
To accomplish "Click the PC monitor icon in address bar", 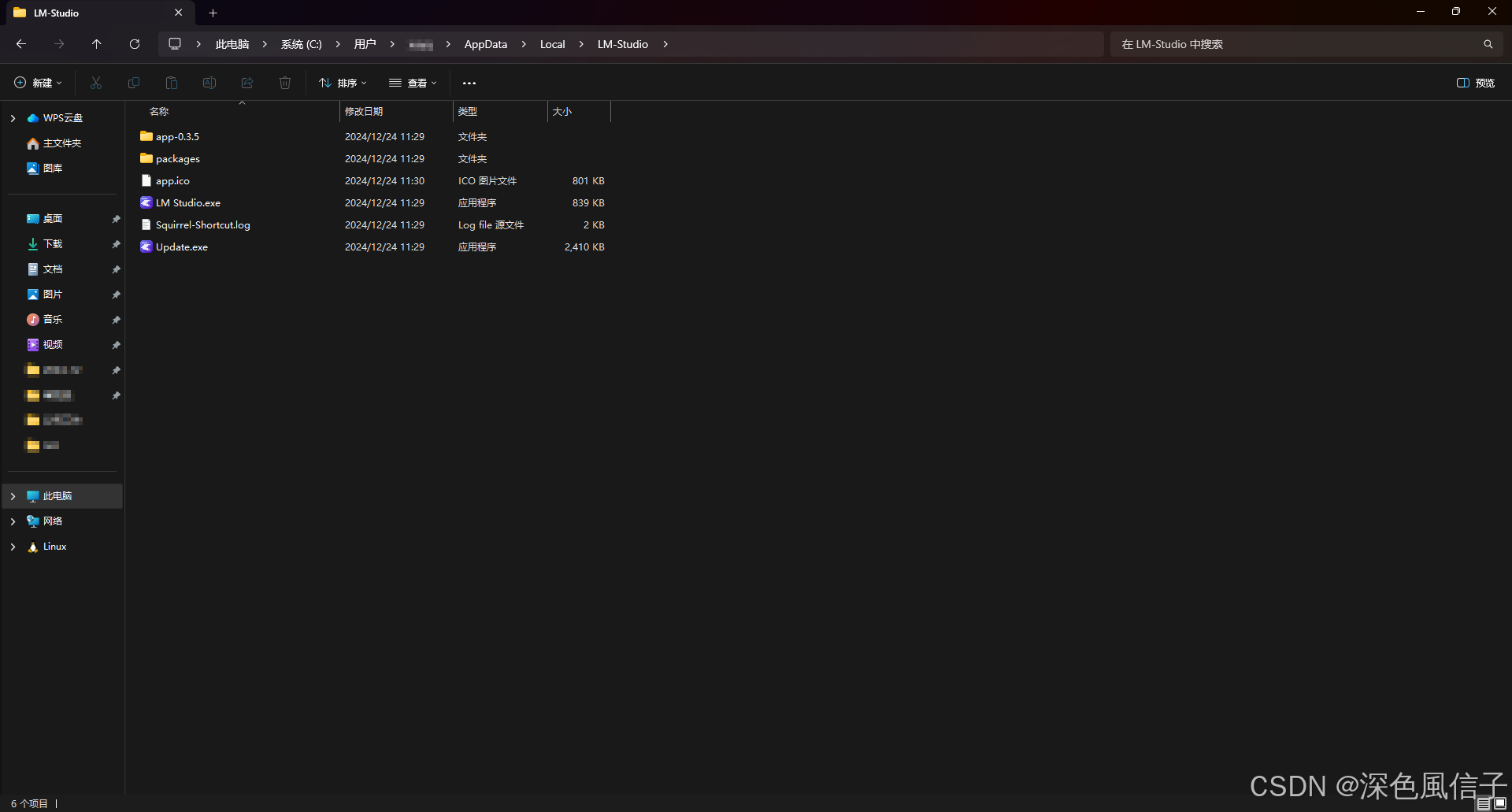I will coord(175,44).
